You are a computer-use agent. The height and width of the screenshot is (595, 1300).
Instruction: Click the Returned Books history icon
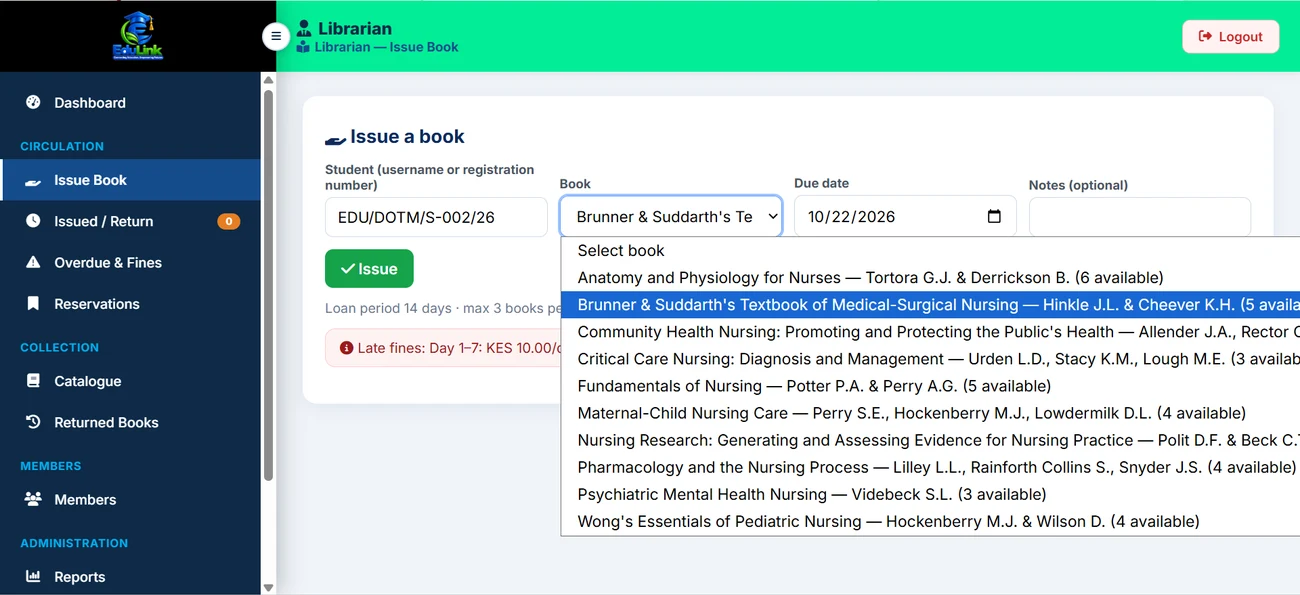33,422
